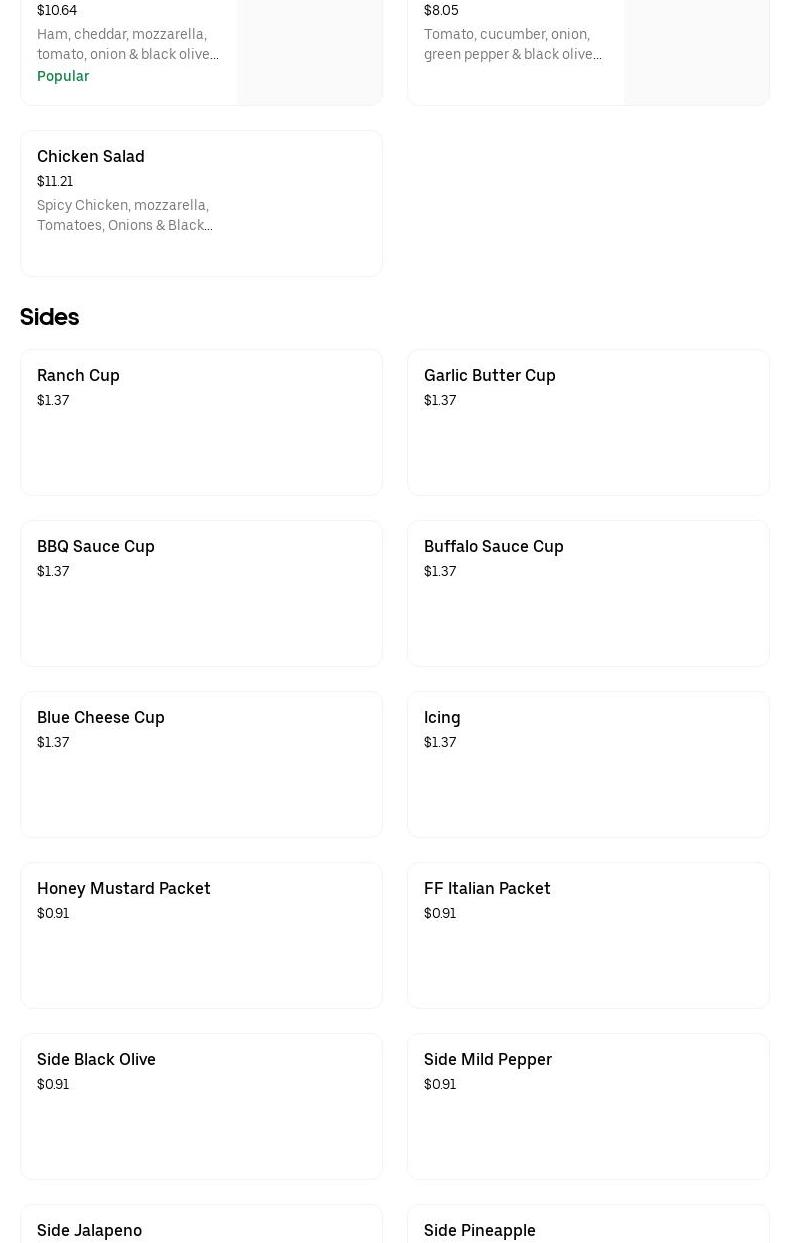Select the Garlic Butter Cup item
The image size is (804, 1243).
pyautogui.click(x=588, y=422)
